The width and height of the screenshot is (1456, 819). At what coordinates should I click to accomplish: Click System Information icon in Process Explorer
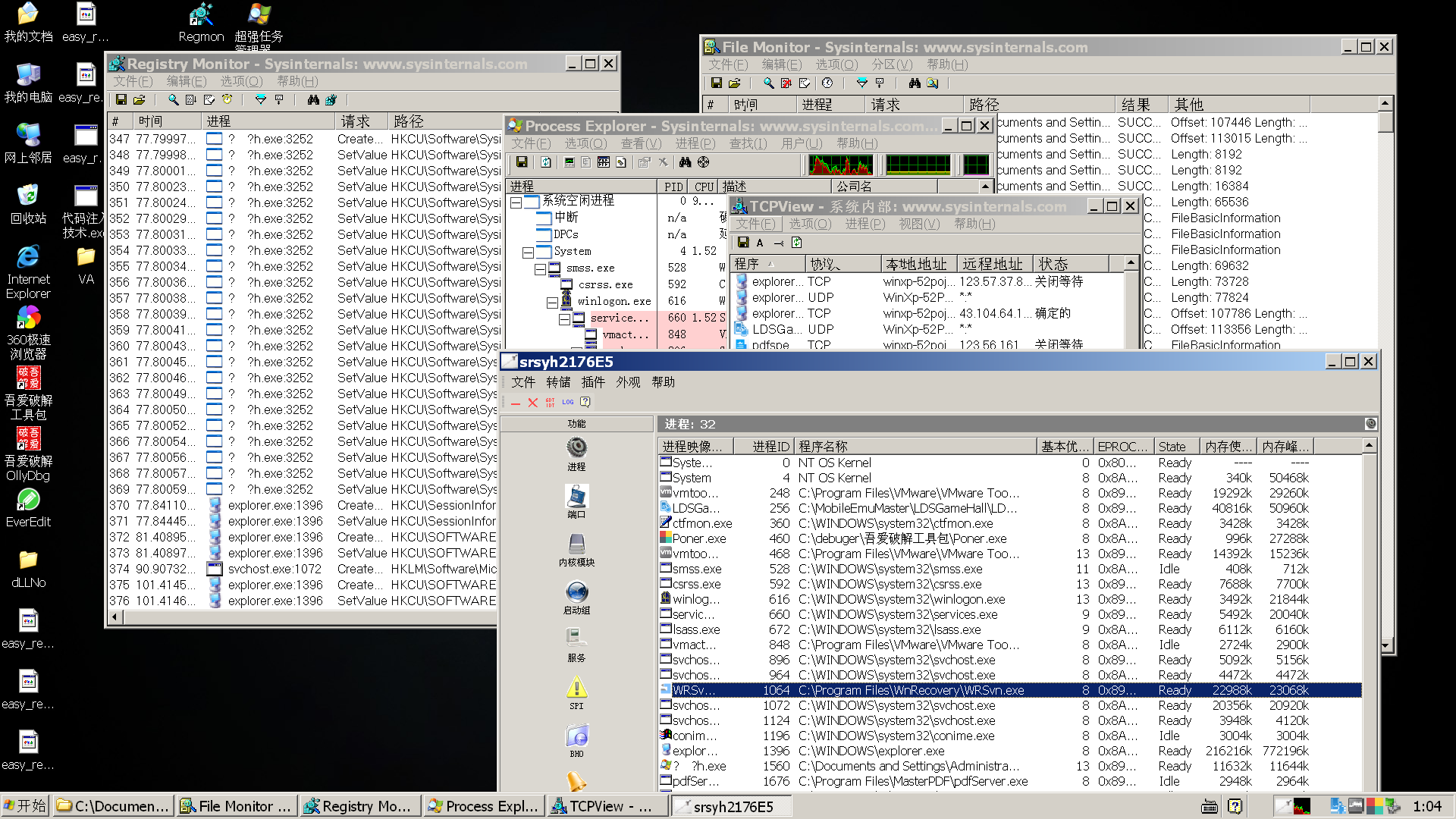(x=570, y=162)
